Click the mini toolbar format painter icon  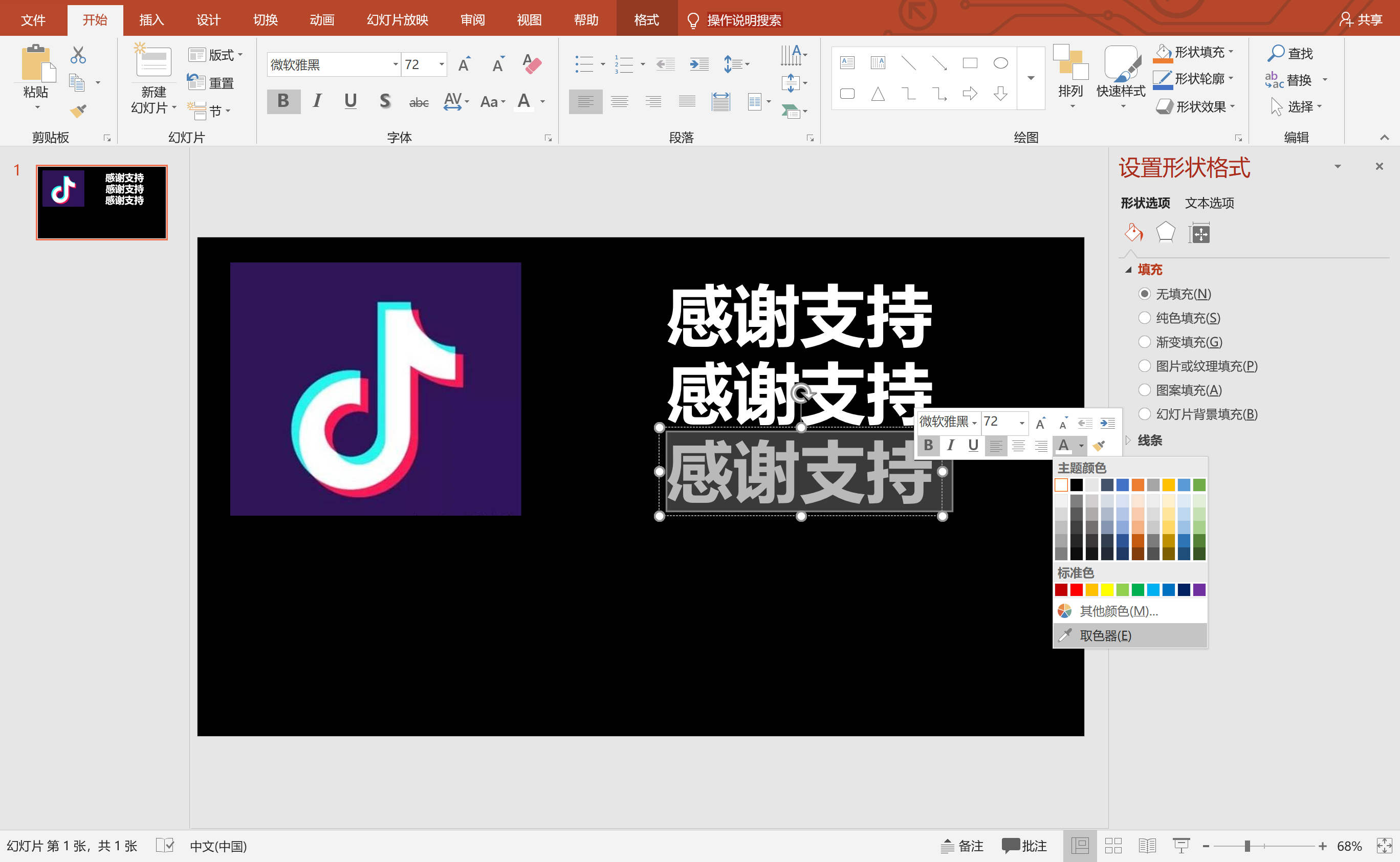click(1099, 445)
